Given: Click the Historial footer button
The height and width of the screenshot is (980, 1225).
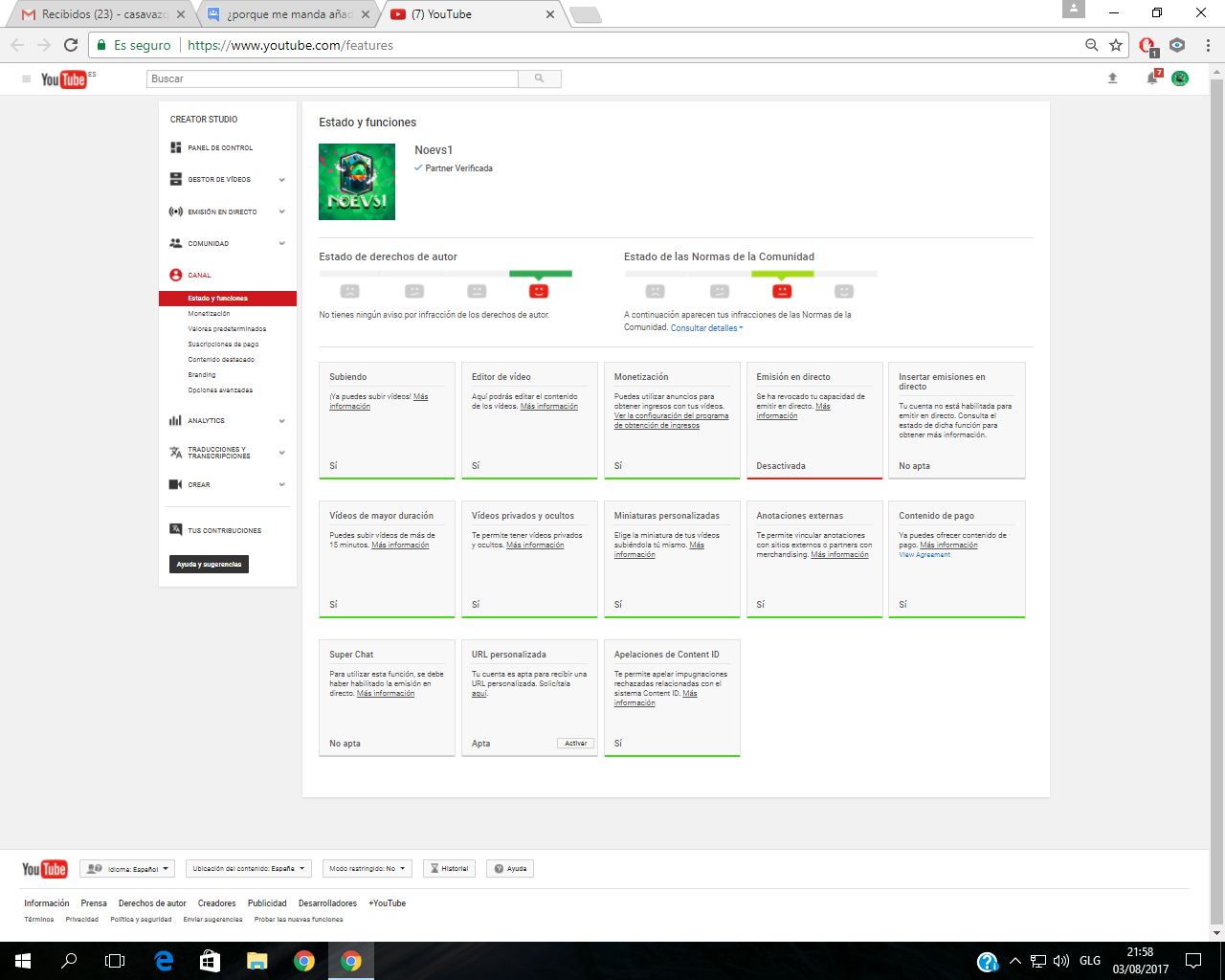Looking at the screenshot, I should (449, 869).
